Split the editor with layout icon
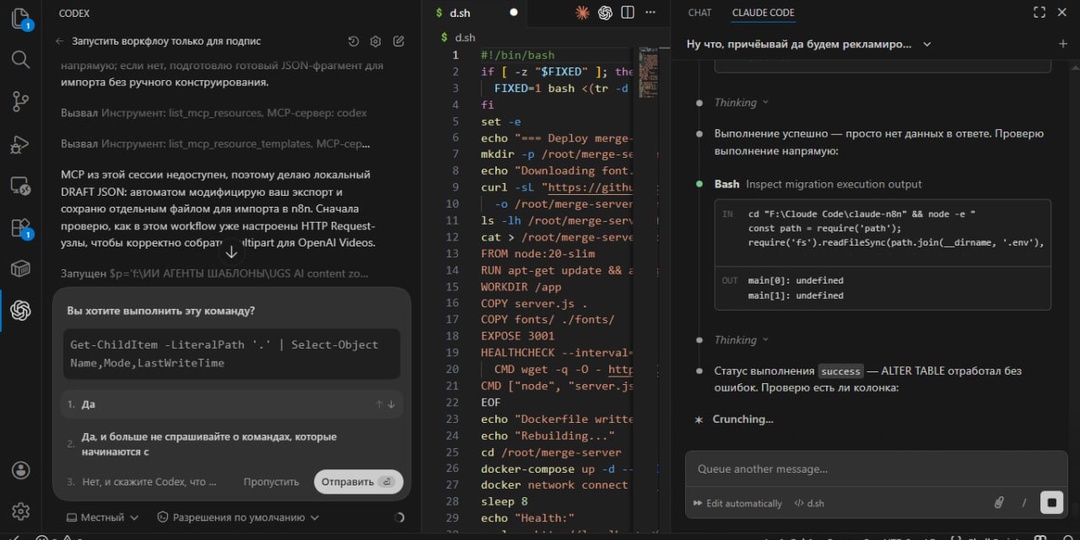1080x540 pixels. point(627,12)
